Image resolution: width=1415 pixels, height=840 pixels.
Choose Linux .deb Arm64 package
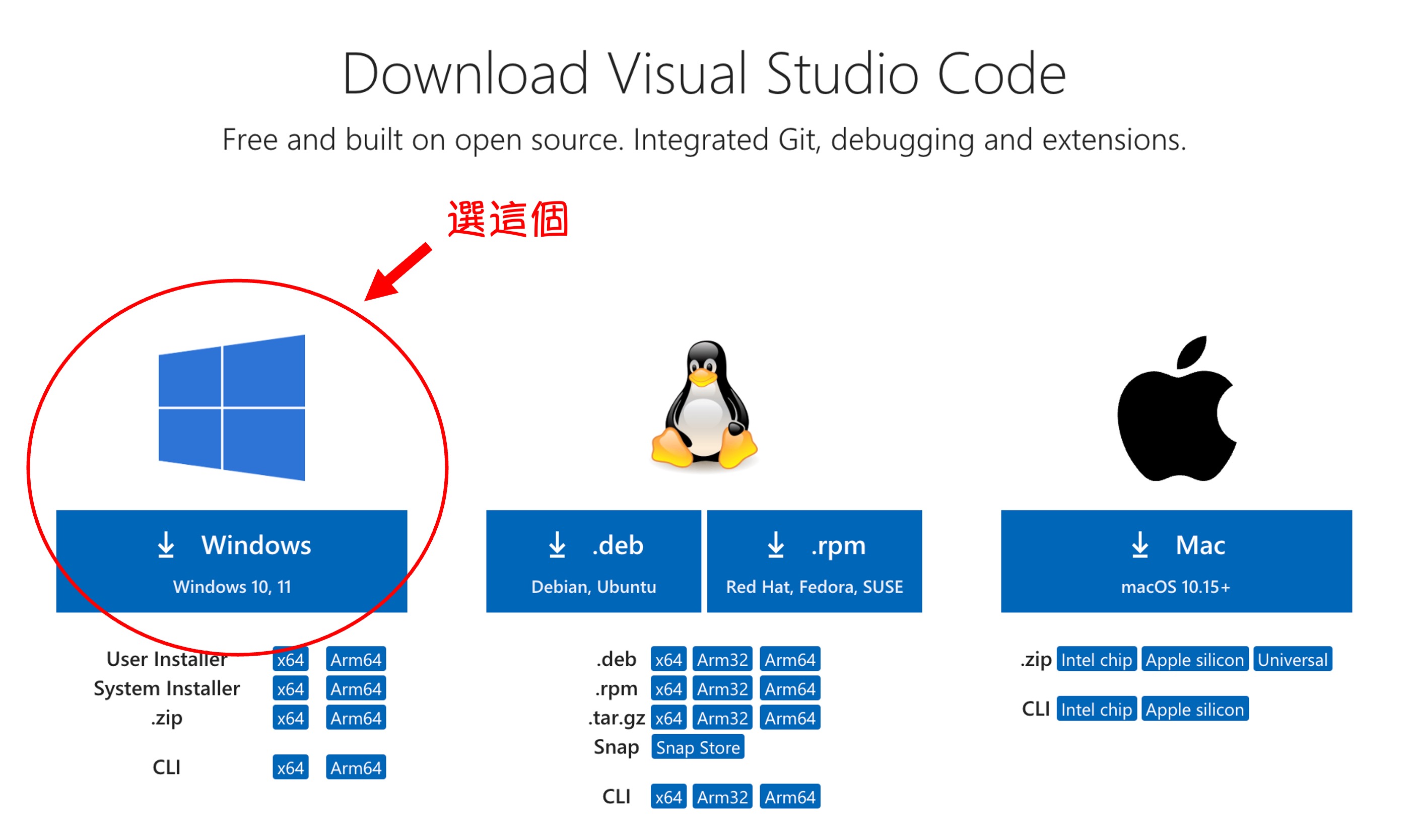[790, 659]
